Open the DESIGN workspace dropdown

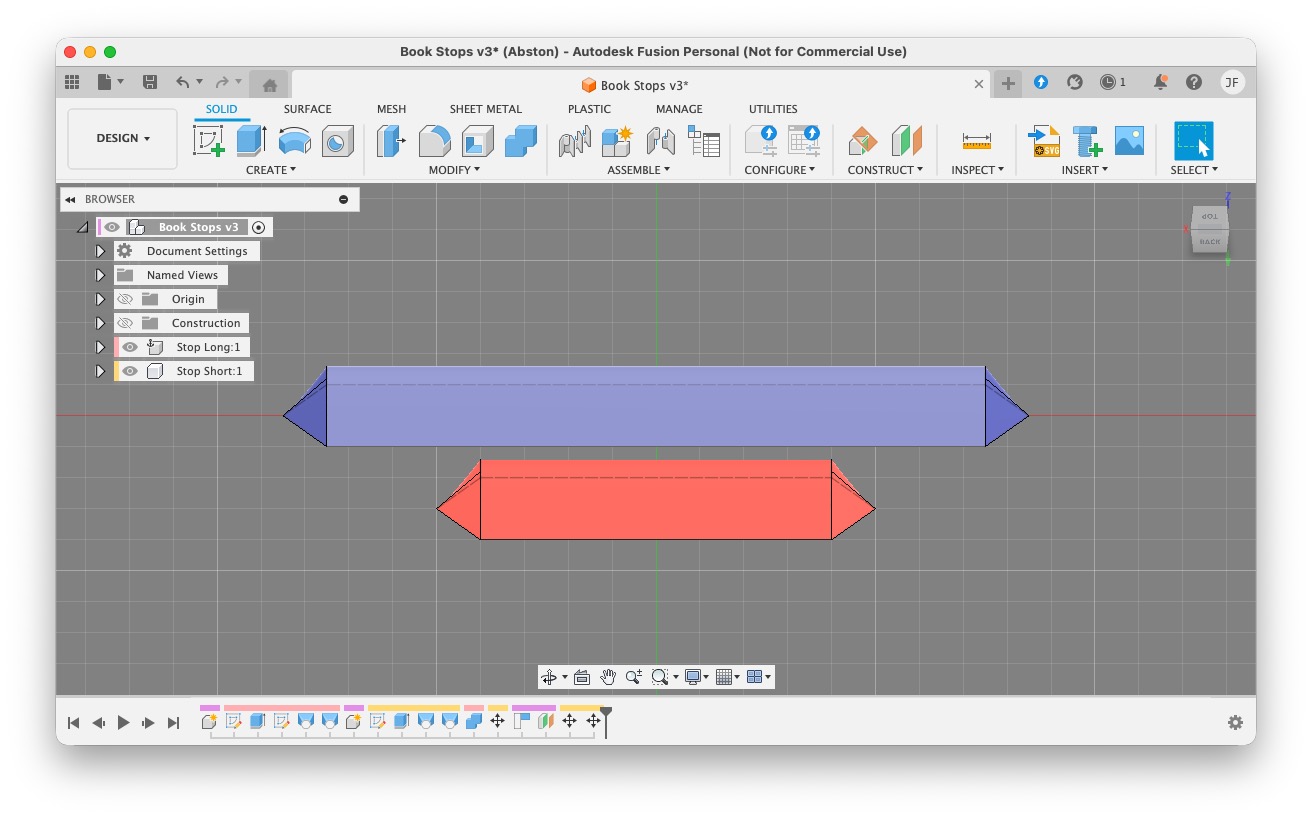(123, 139)
